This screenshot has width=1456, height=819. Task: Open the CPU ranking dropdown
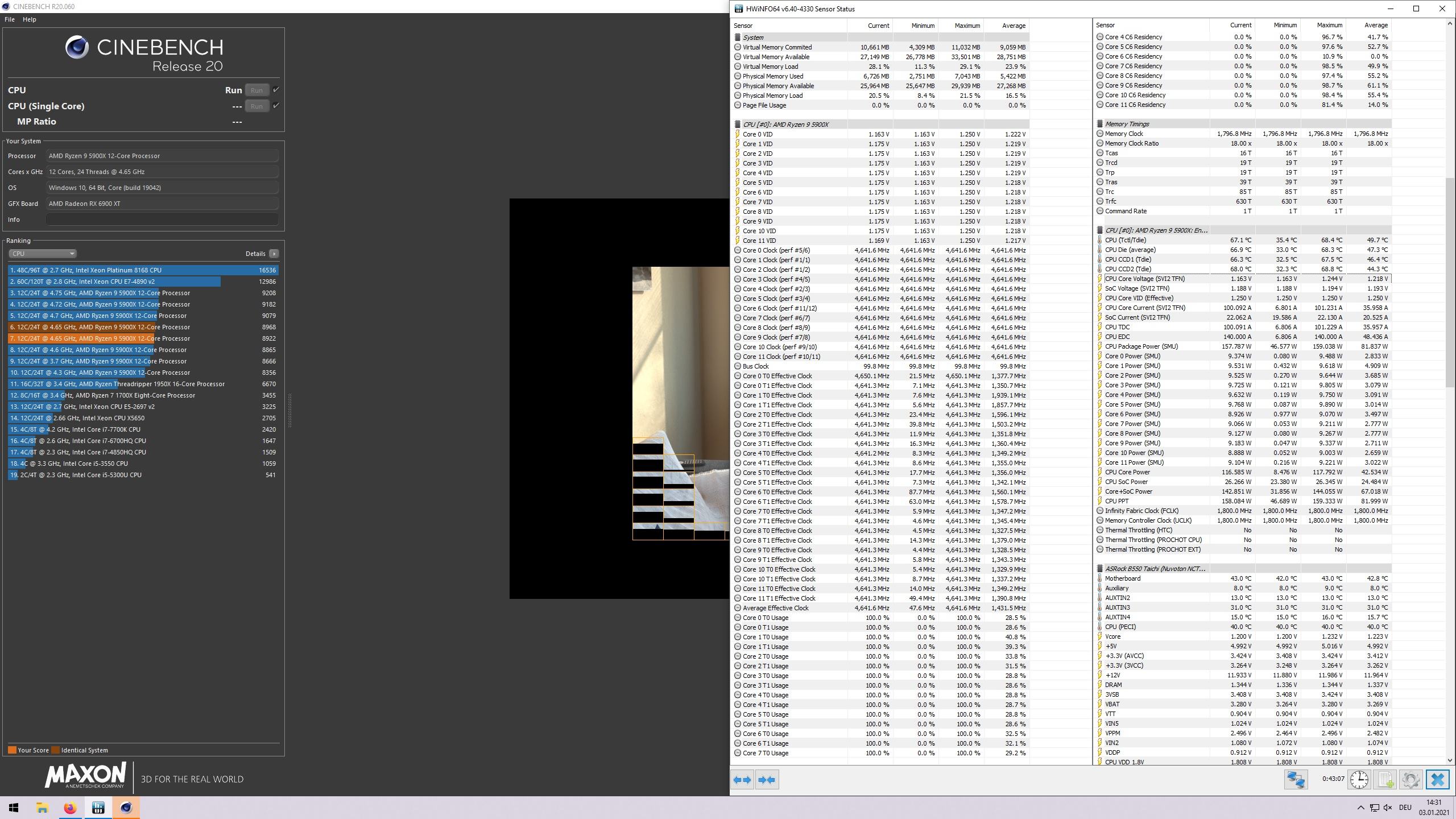tap(42, 254)
